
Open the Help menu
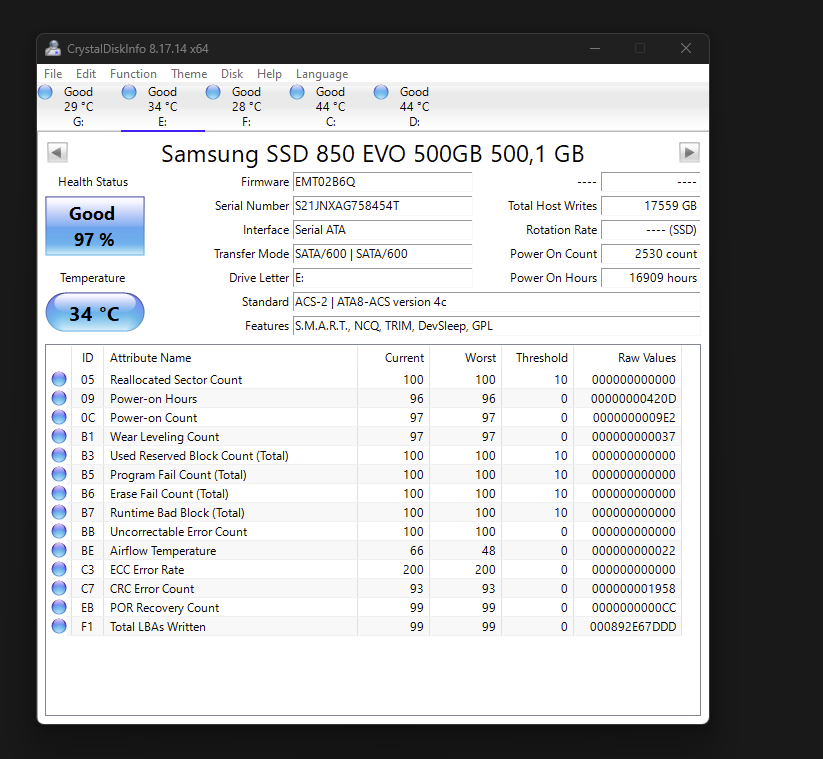269,74
